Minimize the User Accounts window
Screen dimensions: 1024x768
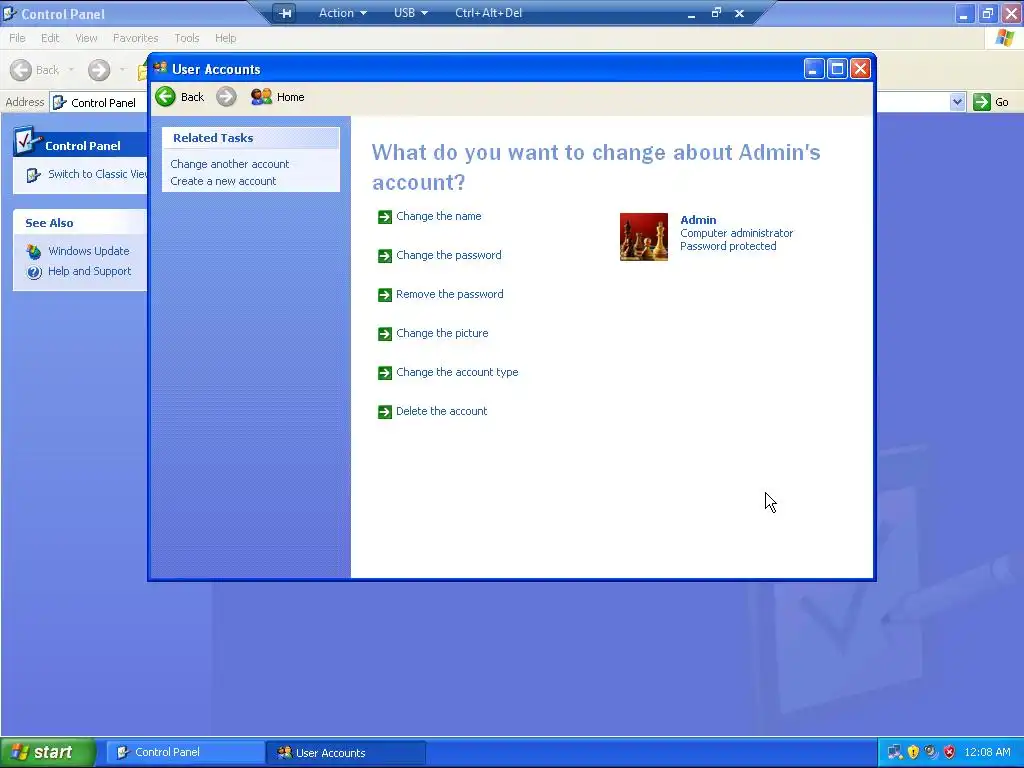814,69
